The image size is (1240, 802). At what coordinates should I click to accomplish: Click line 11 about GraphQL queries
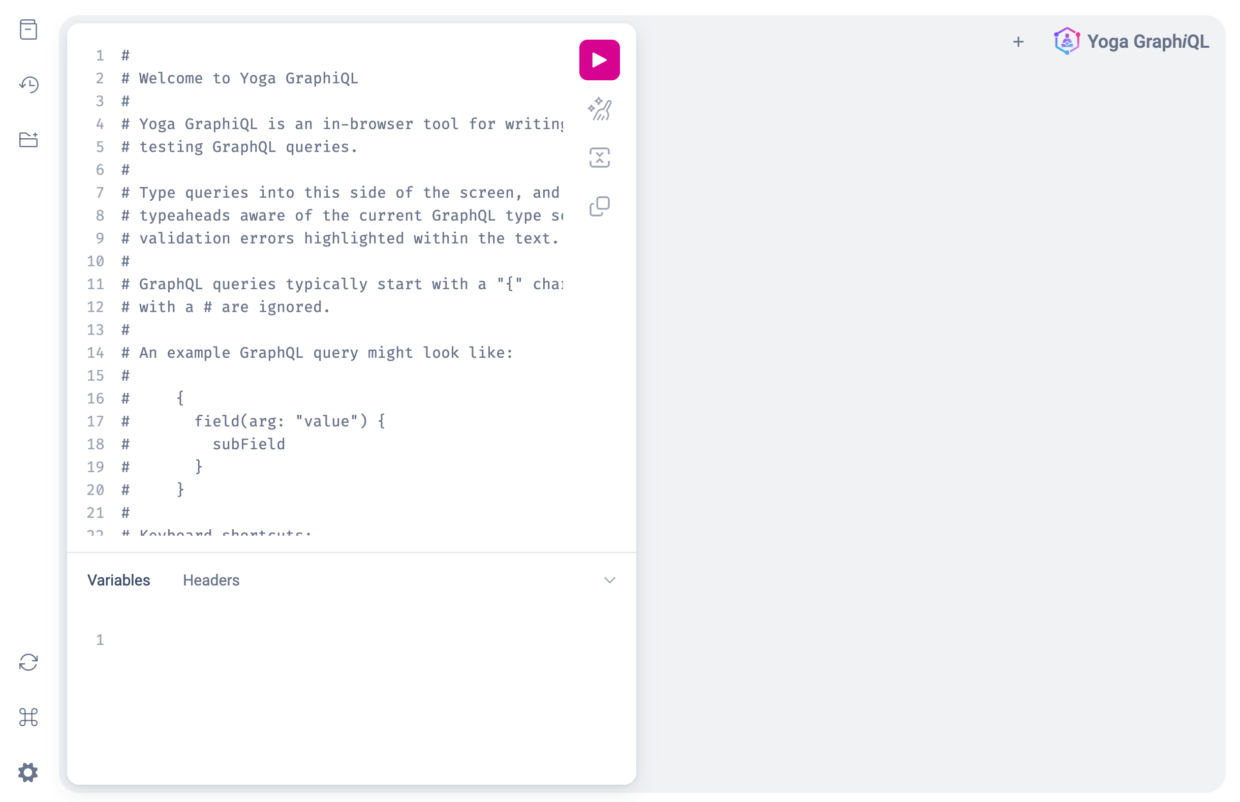click(330, 283)
